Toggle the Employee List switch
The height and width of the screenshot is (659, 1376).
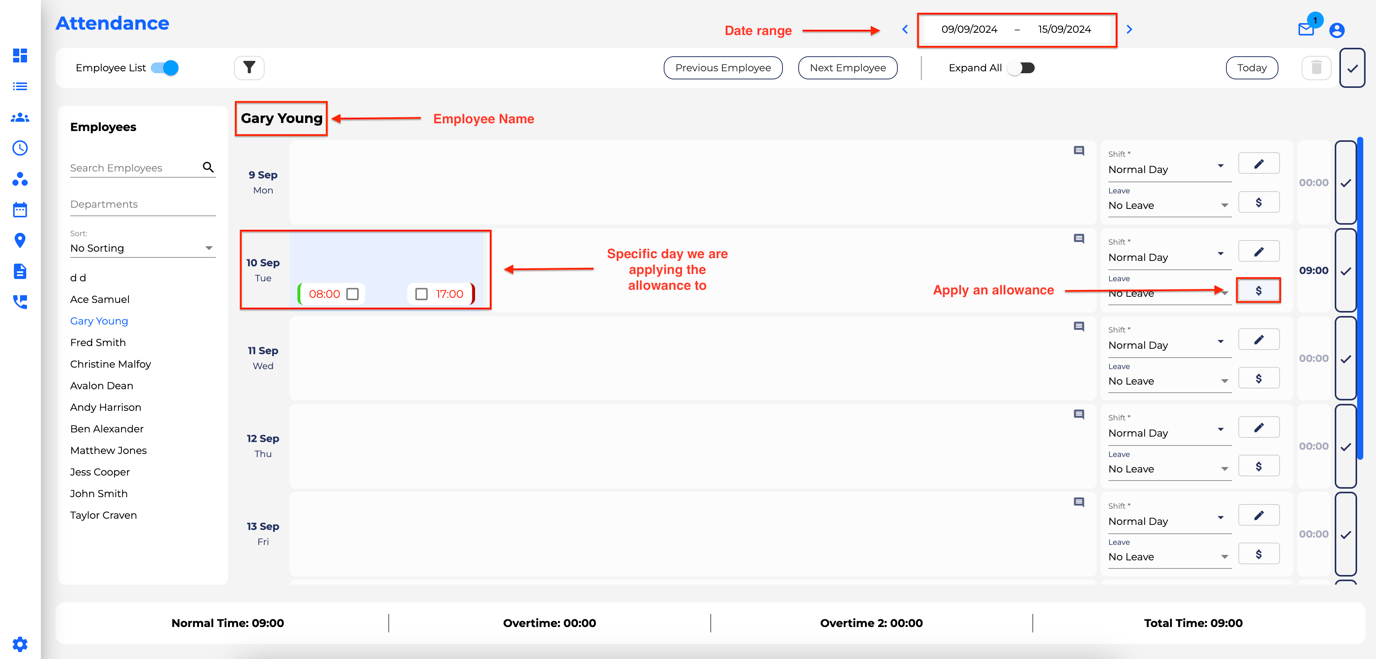(x=165, y=68)
